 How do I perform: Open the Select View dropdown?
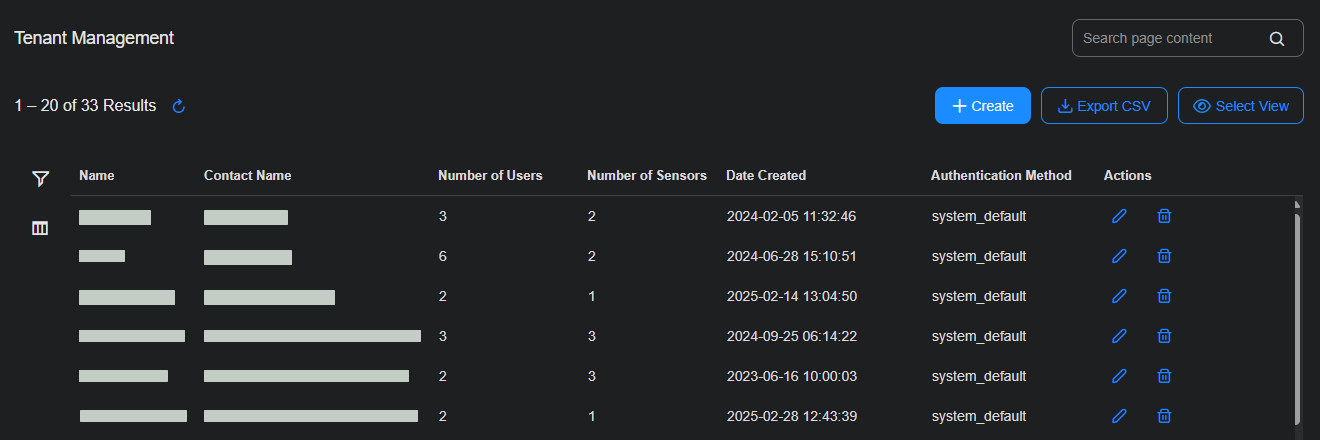[x=1240, y=106]
